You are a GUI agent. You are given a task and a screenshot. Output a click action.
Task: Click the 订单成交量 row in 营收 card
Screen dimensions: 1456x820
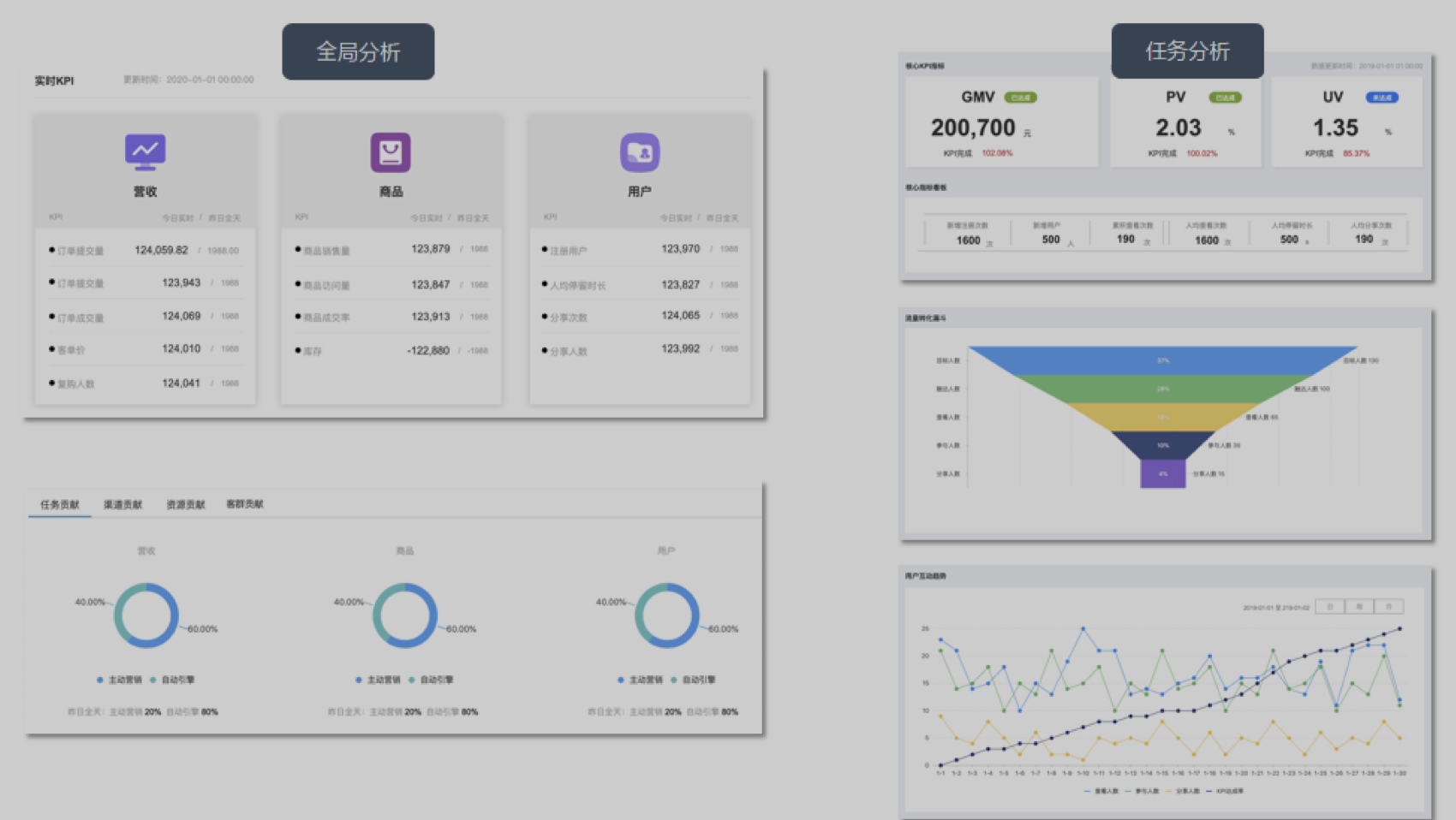click(x=145, y=317)
